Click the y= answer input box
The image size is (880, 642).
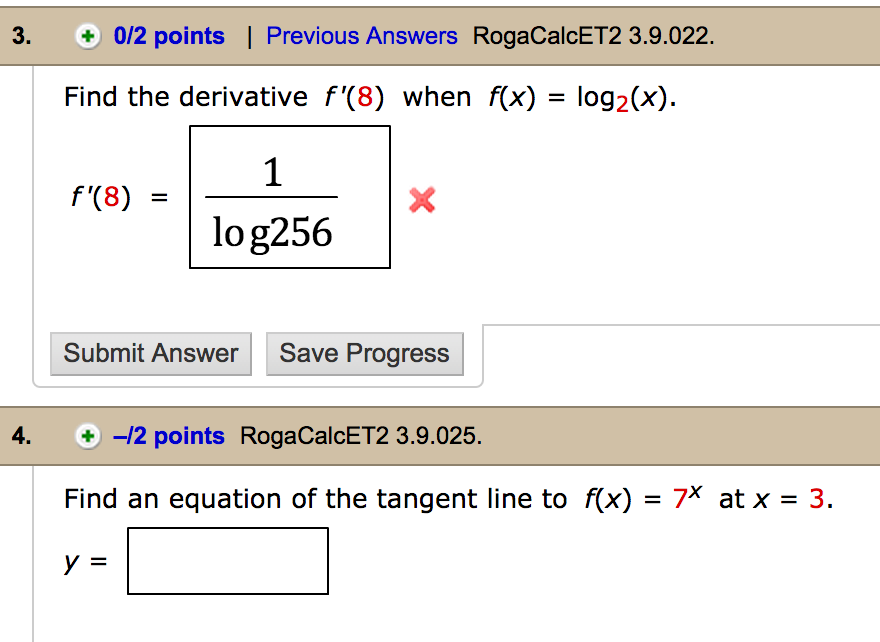click(x=227, y=560)
